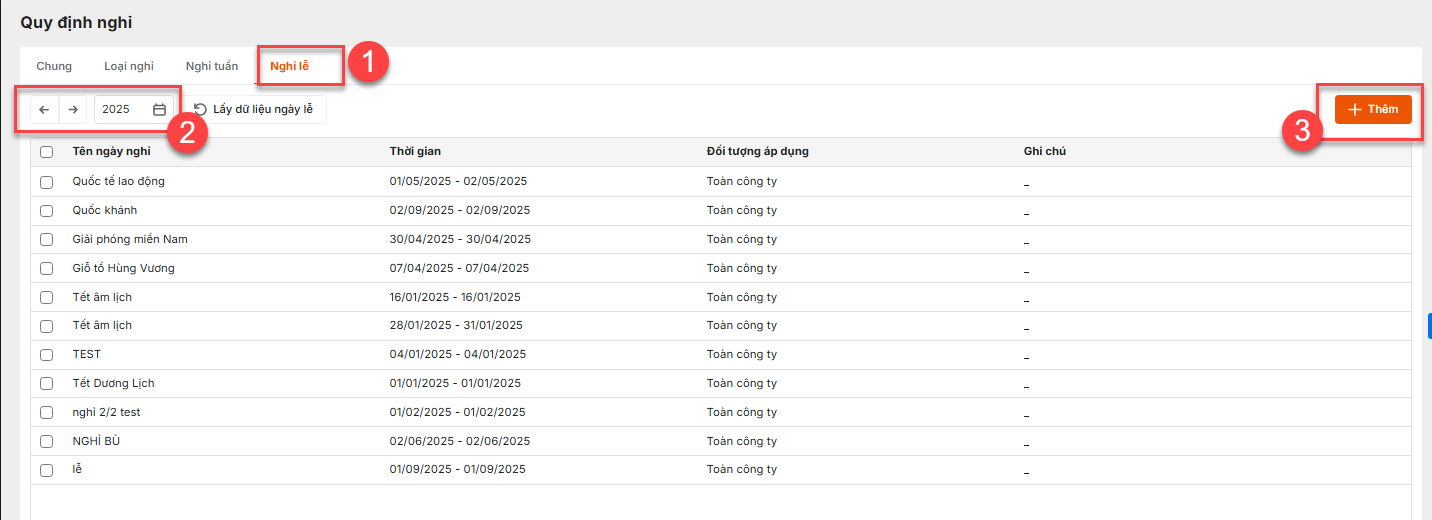Image resolution: width=1432 pixels, height=520 pixels.
Task: Go to next year with right arrow
Action: pos(73,110)
